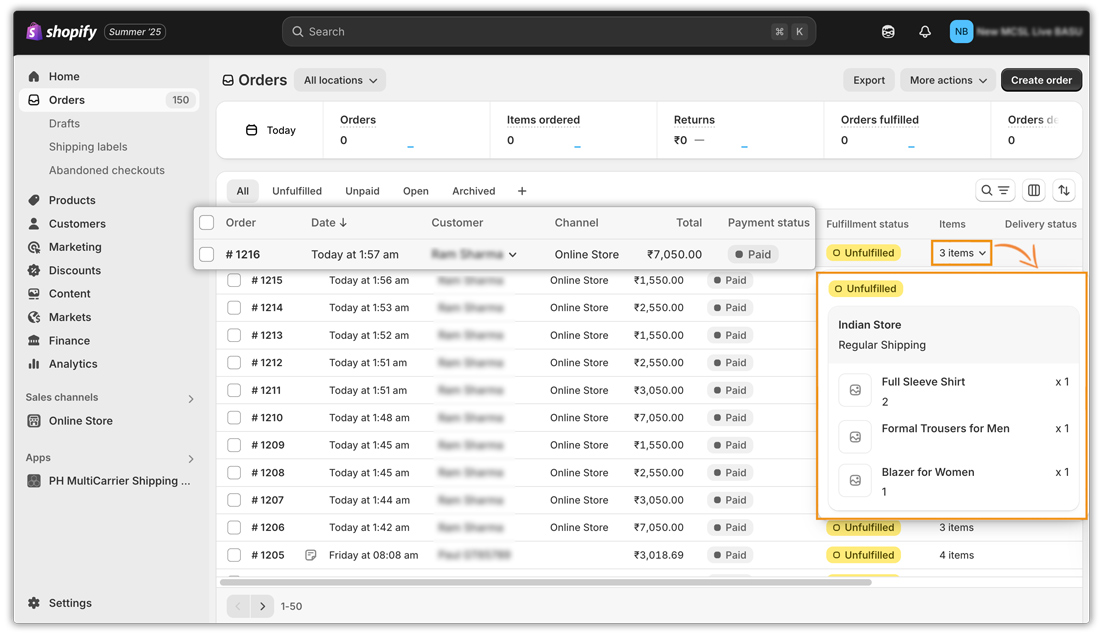Expand customer dropdown on order #1216
Viewport: 1100px width, 634px height.
click(513, 255)
